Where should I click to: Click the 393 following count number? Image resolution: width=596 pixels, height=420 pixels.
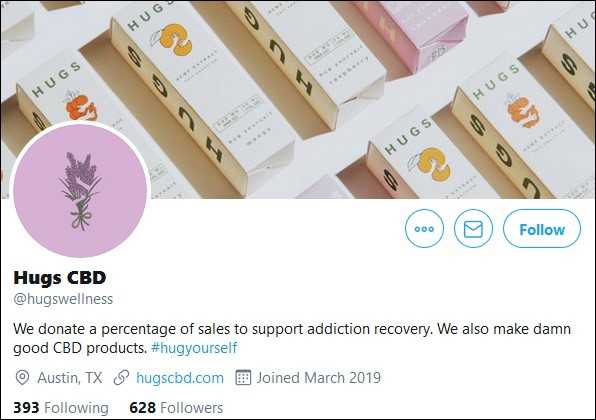26,408
